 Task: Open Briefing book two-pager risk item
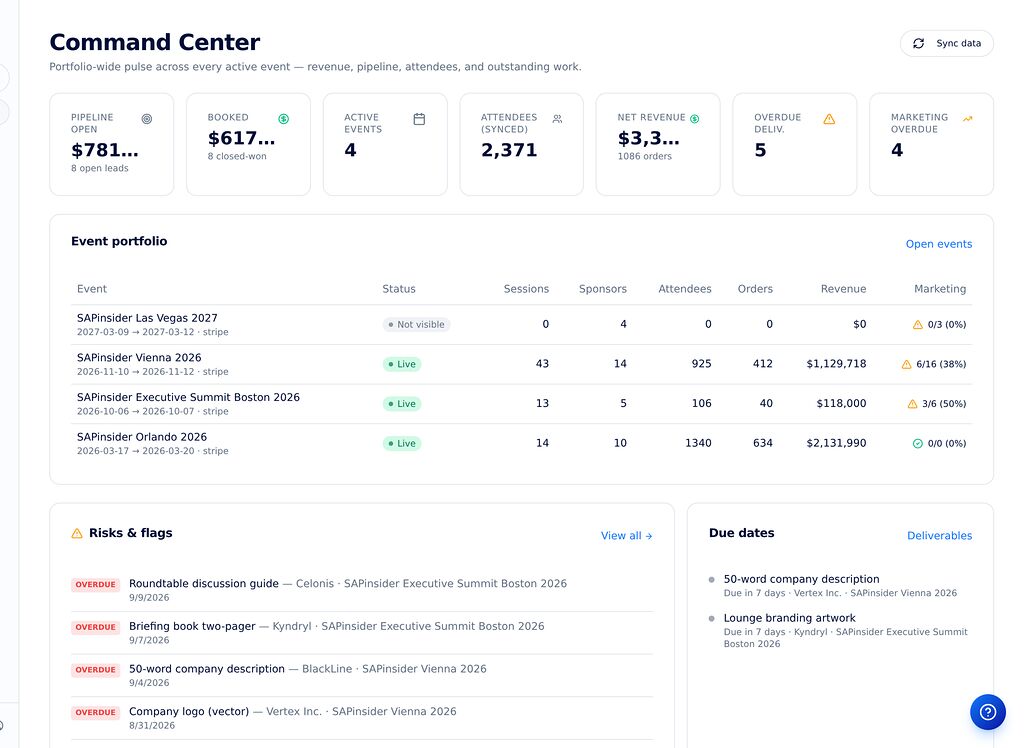click(362, 632)
